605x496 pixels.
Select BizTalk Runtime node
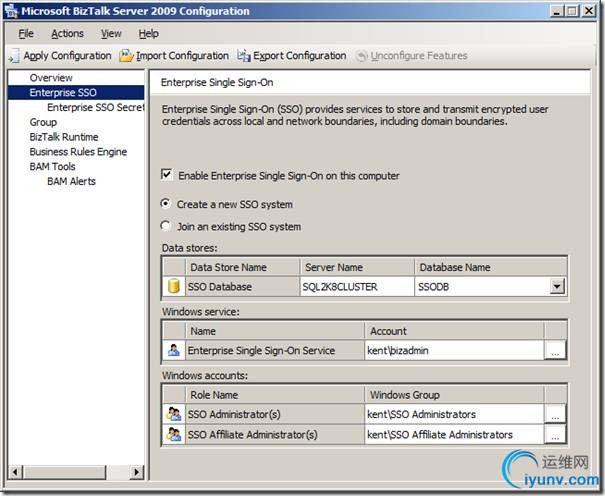click(x=64, y=137)
